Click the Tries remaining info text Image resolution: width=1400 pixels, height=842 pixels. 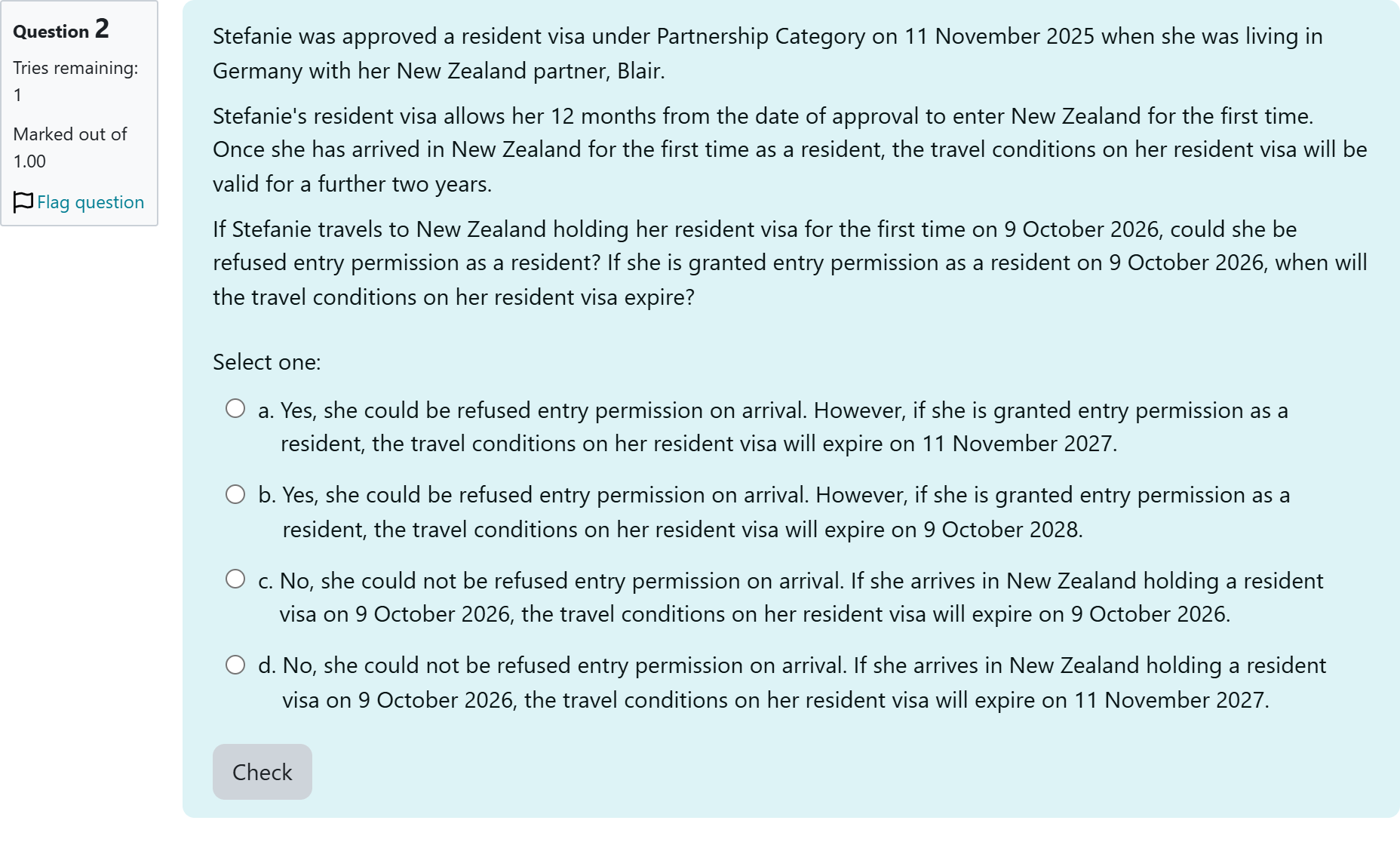tap(75, 81)
